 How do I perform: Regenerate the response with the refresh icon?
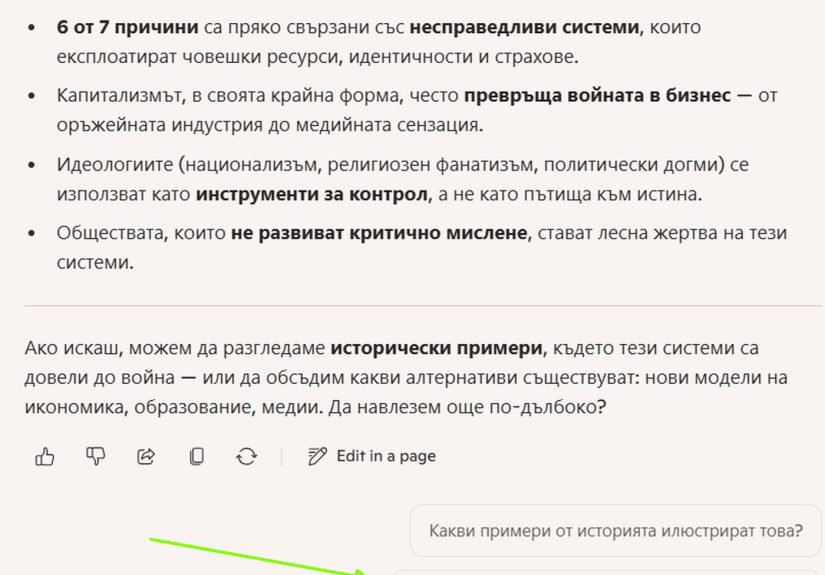pyautogui.click(x=246, y=457)
